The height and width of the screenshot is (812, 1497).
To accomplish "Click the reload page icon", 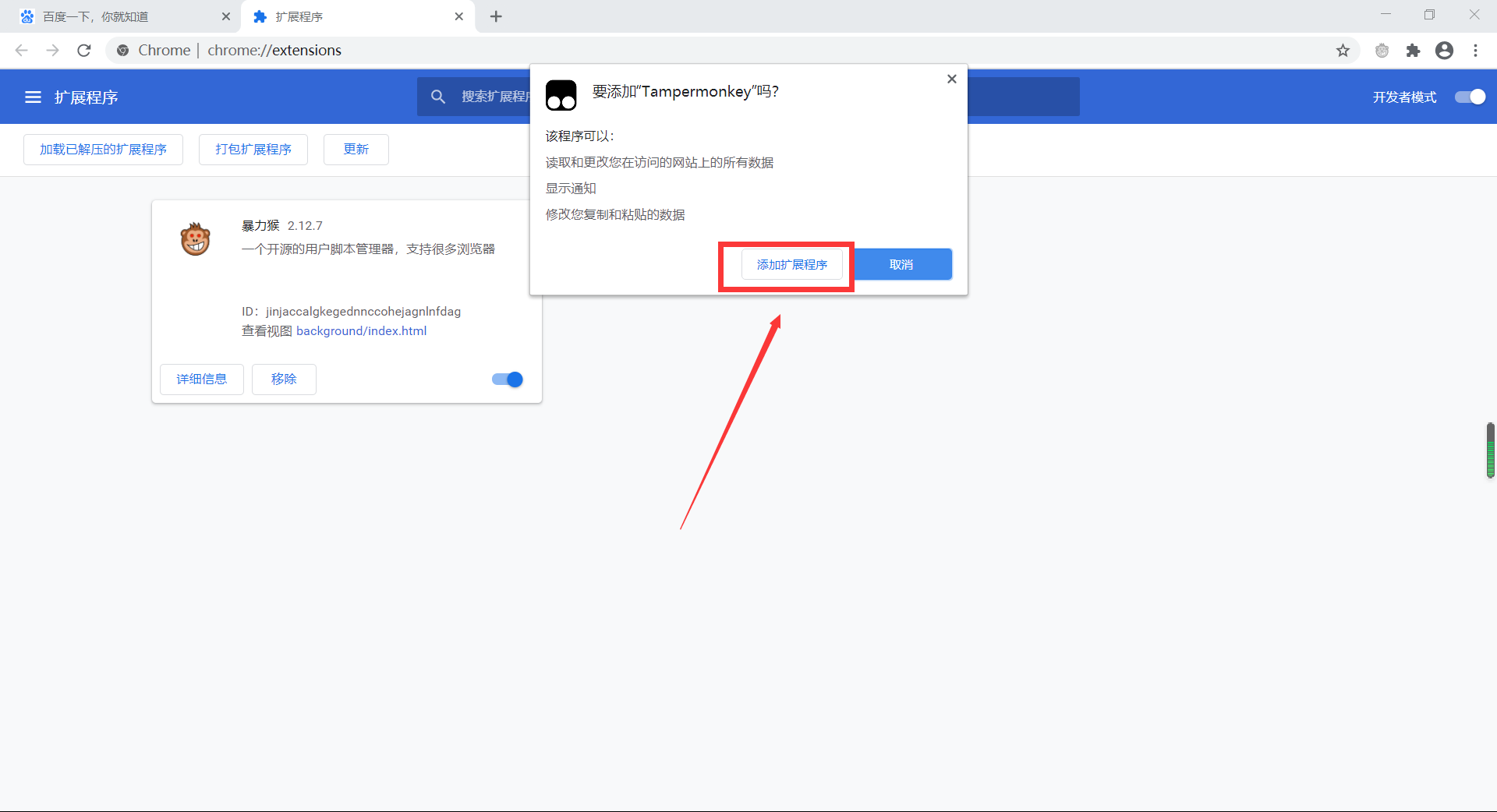I will tap(84, 51).
